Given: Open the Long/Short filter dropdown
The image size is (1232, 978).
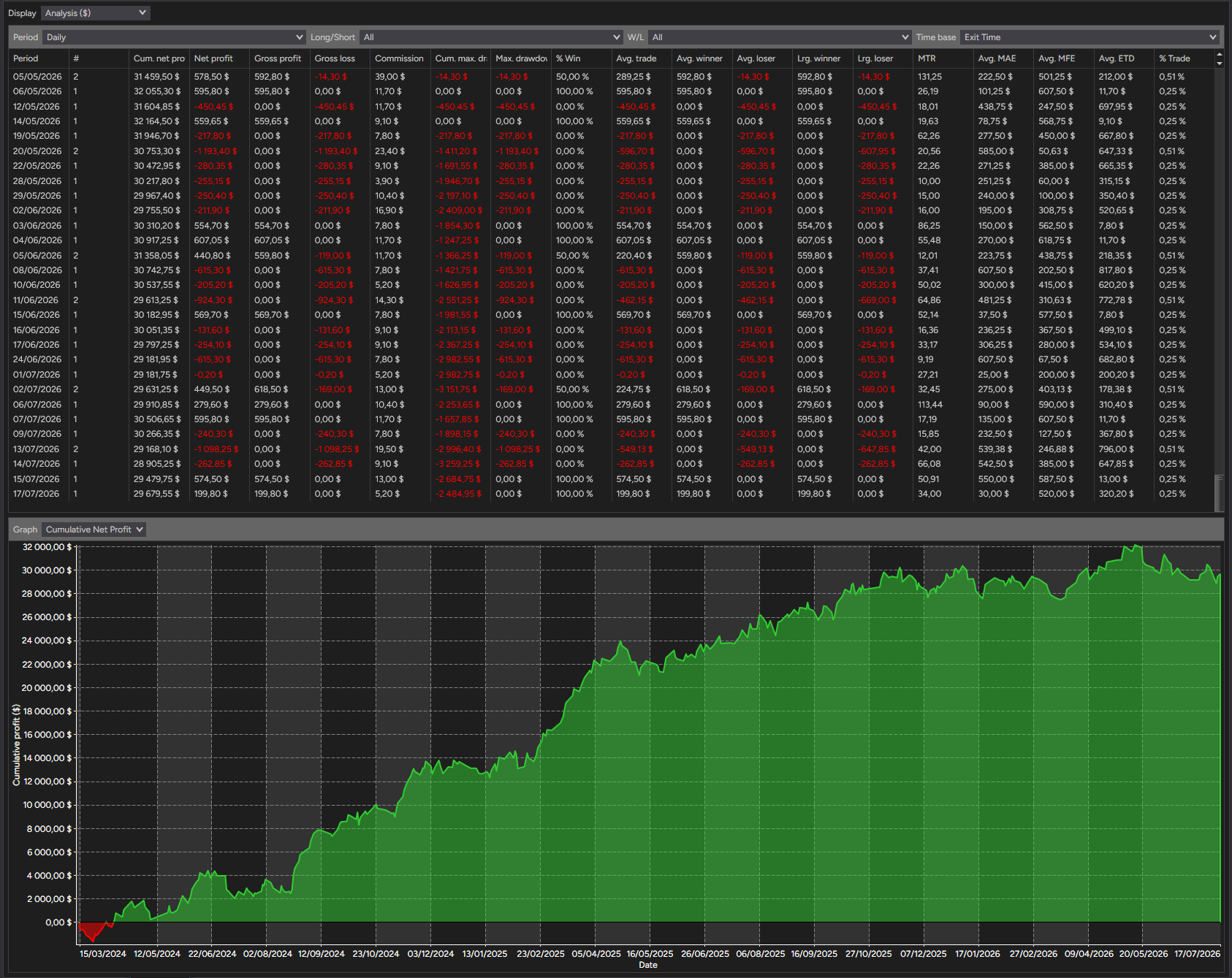Looking at the screenshot, I should pos(491,37).
